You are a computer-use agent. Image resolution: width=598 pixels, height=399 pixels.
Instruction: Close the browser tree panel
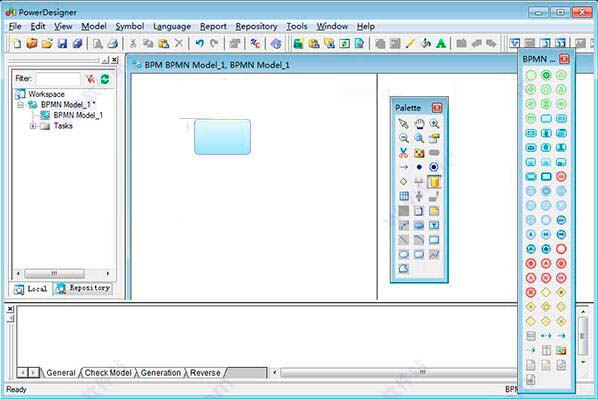coord(115,60)
